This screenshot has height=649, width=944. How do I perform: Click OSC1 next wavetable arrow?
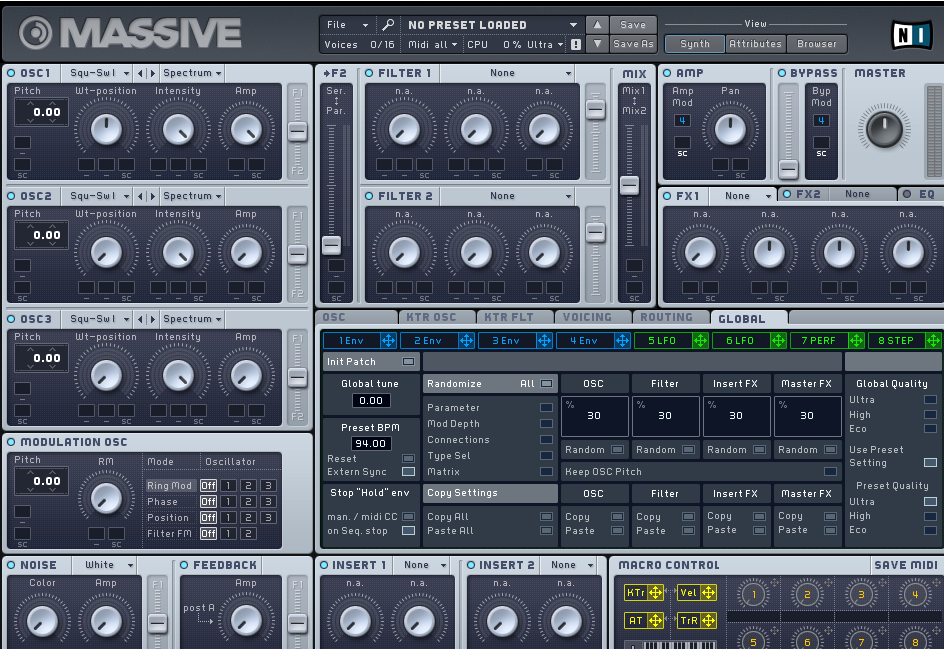(x=152, y=73)
